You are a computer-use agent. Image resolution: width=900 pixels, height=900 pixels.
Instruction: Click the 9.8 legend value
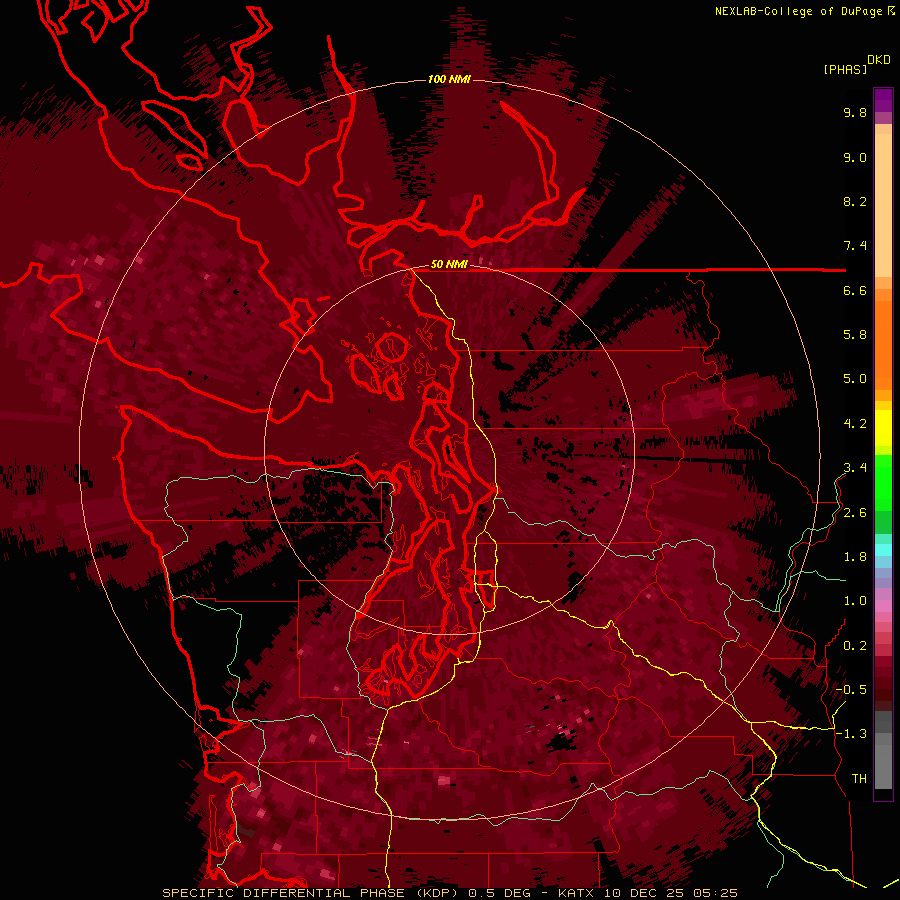point(855,112)
